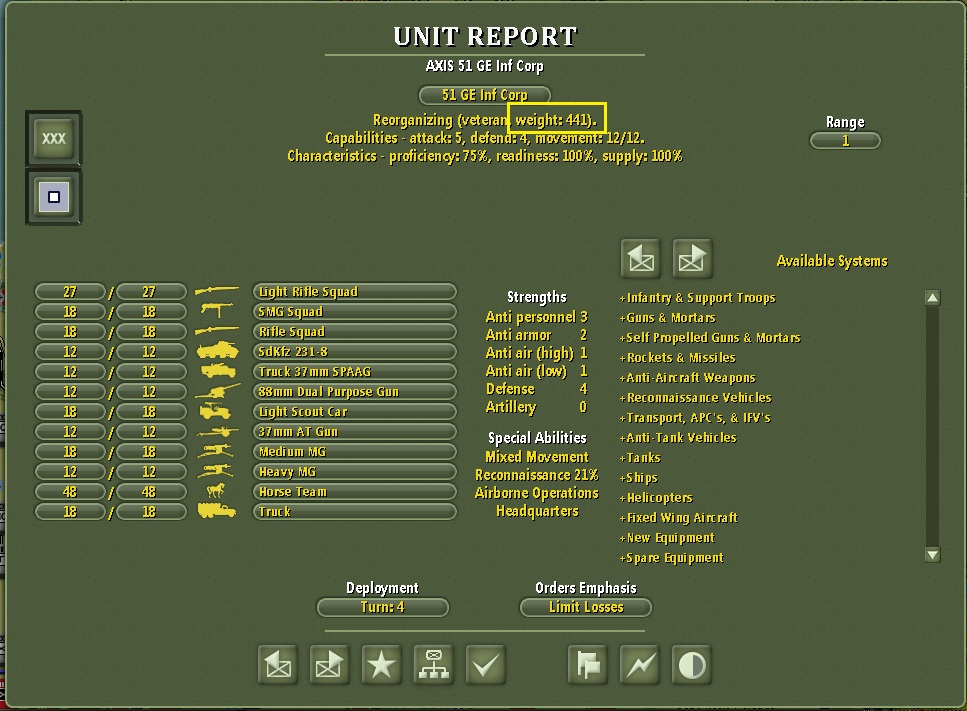Select the 51 GE Inf Corp name field
Screen dimensions: 967x711
point(485,95)
